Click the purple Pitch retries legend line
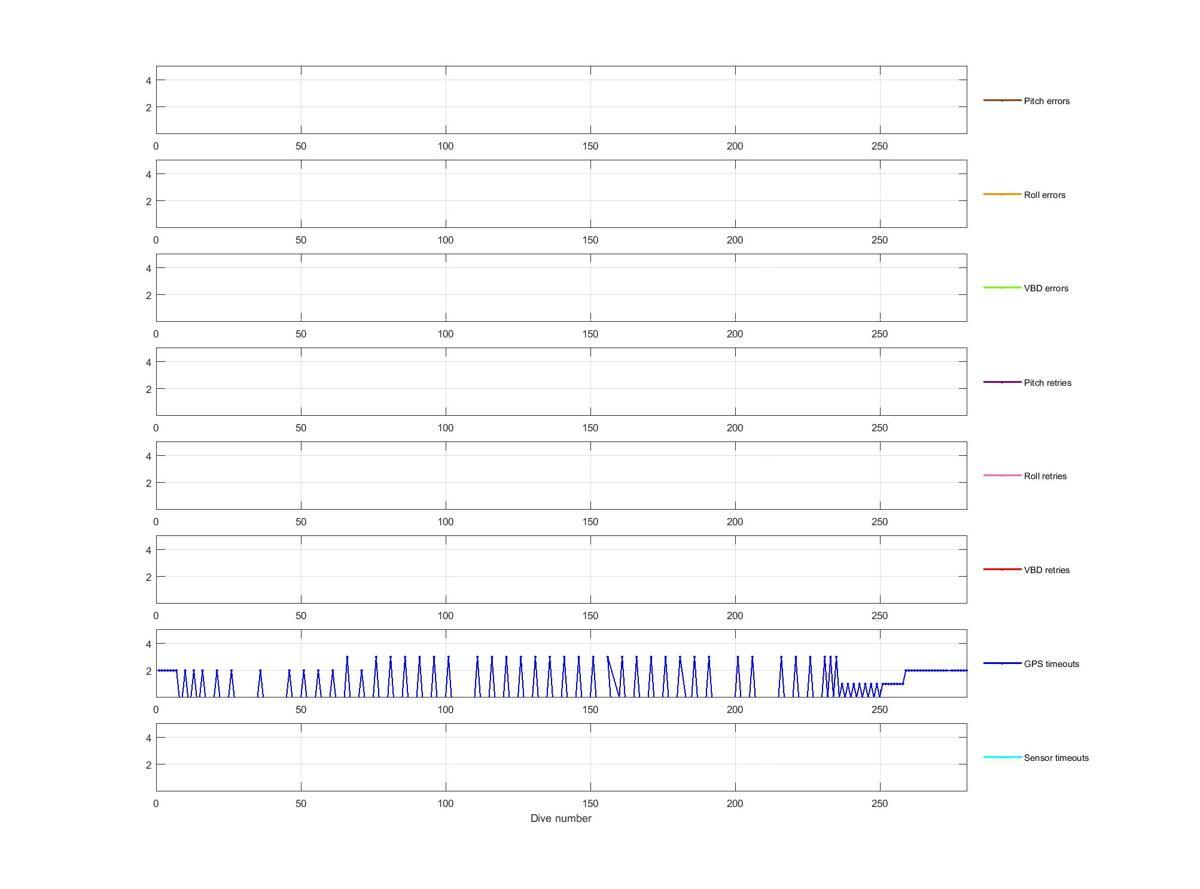The width and height of the screenshot is (1200, 889). 1002,382
